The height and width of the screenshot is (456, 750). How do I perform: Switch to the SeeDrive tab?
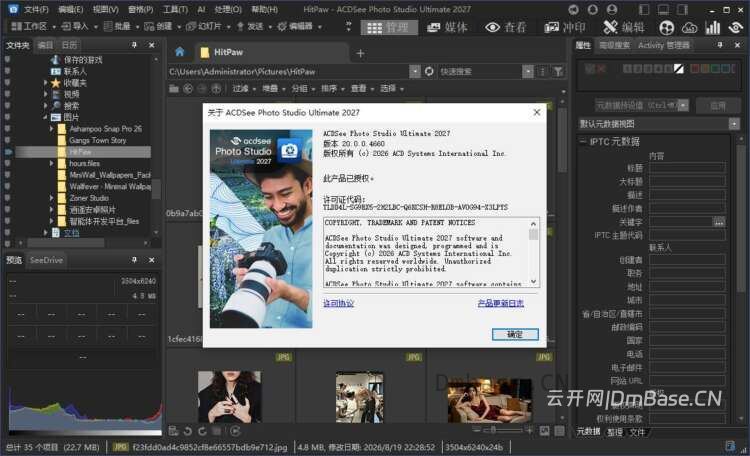[x=46, y=260]
